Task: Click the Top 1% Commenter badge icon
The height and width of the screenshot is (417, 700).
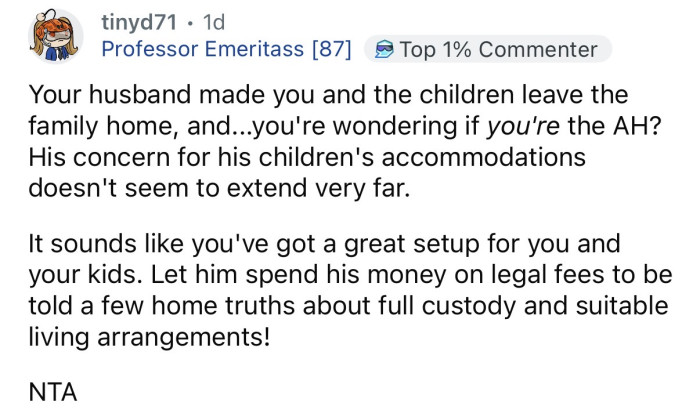Action: (x=384, y=49)
